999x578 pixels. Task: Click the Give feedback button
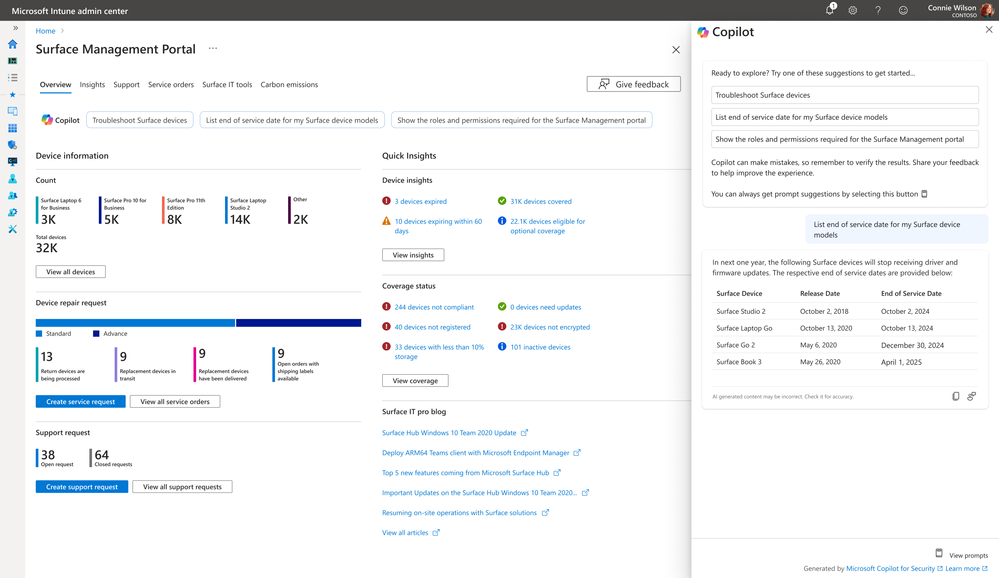tap(633, 84)
